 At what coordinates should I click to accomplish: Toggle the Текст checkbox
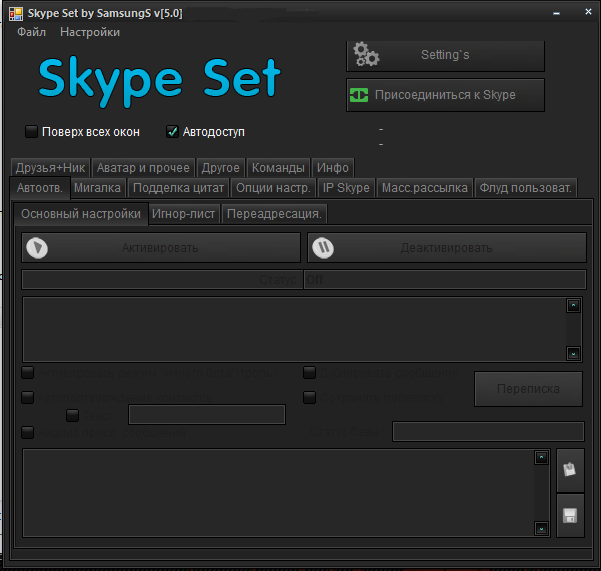72,415
